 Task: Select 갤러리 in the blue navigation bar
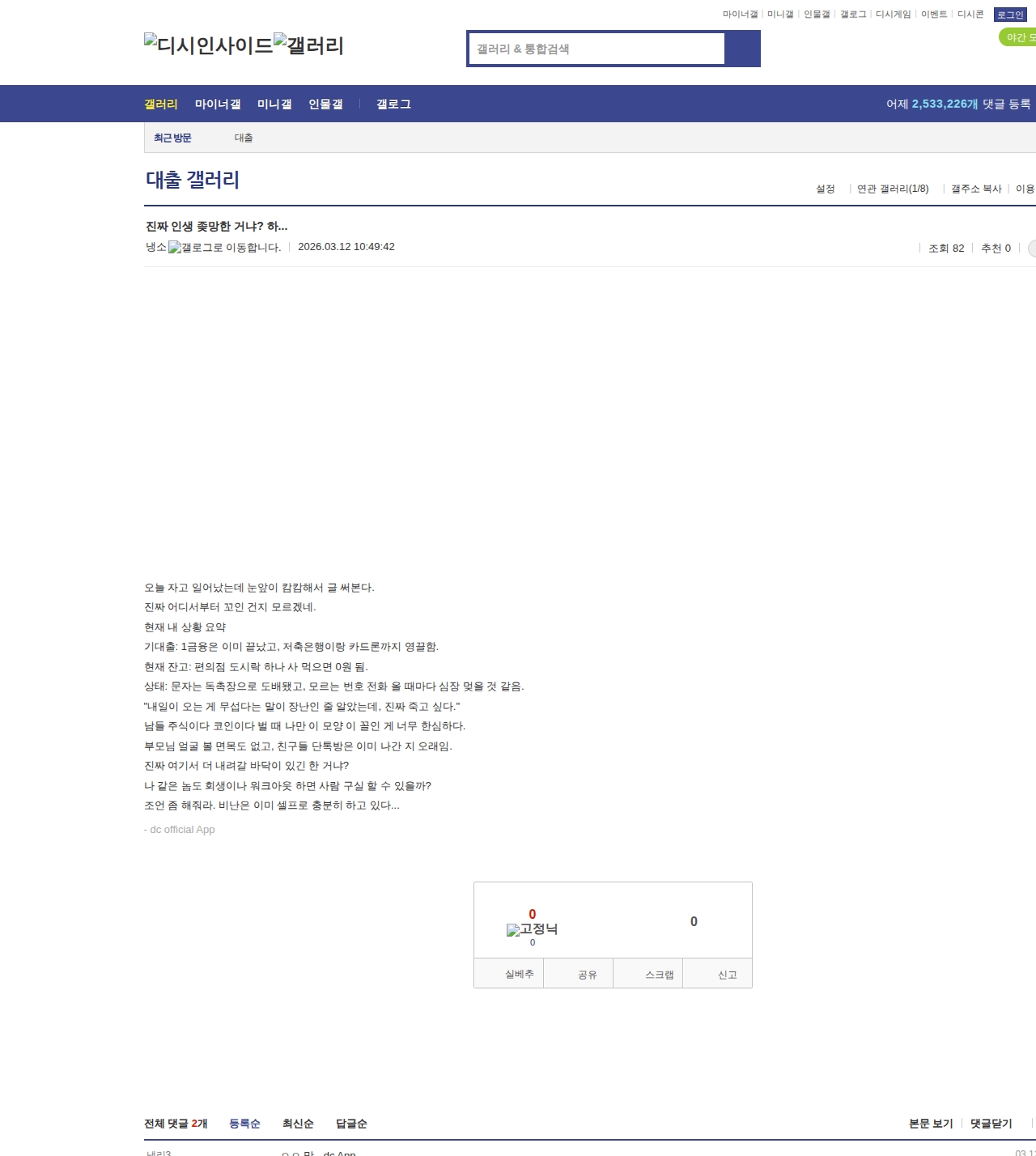(x=161, y=104)
